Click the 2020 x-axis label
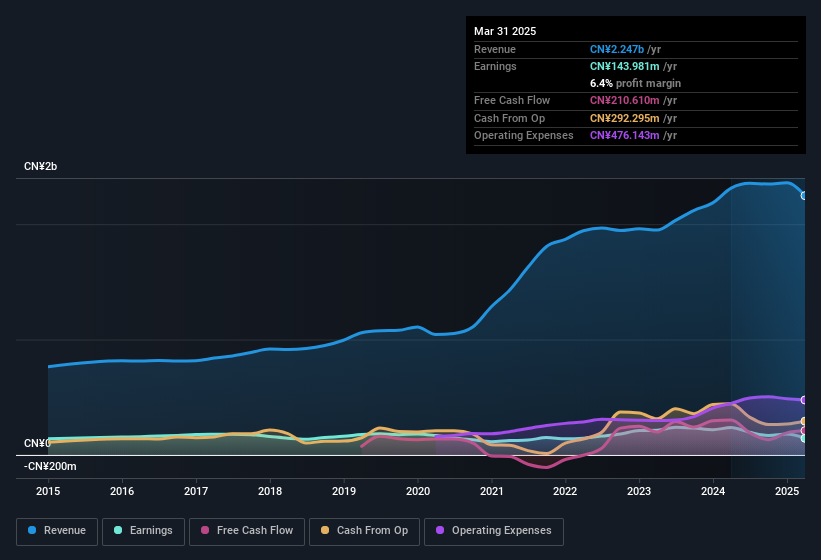This screenshot has height=560, width=821. coord(418,491)
